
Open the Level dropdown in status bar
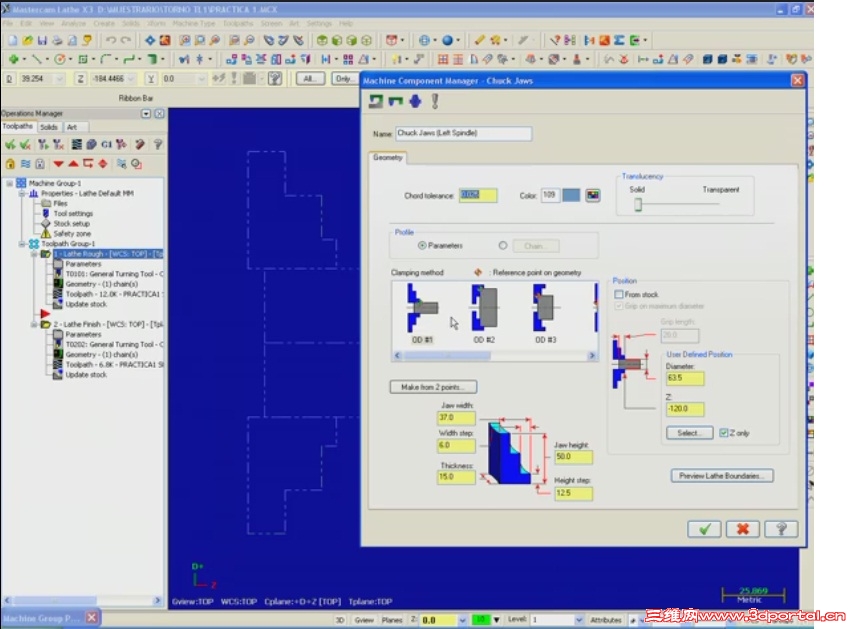tap(579, 620)
